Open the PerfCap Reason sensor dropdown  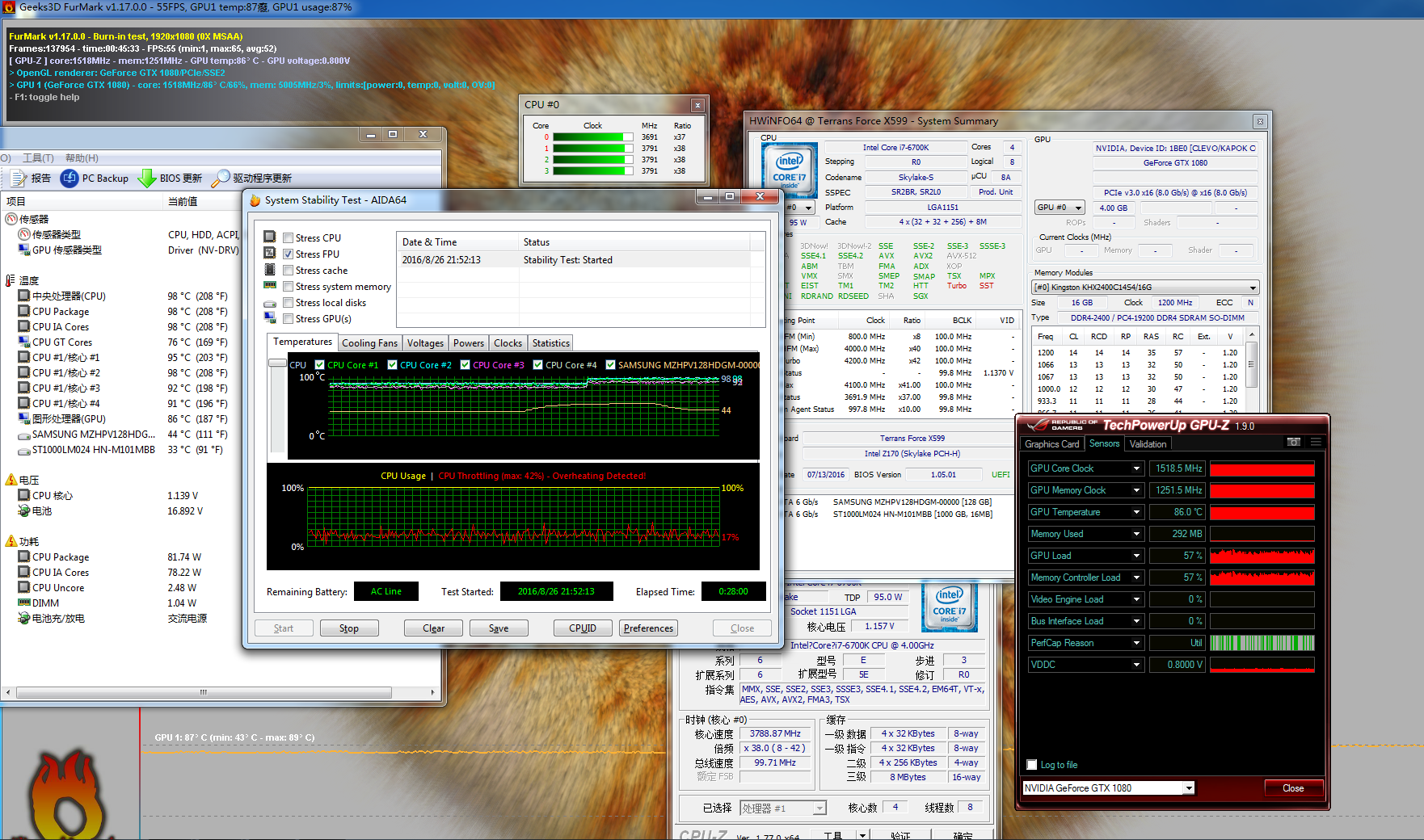(x=1136, y=643)
